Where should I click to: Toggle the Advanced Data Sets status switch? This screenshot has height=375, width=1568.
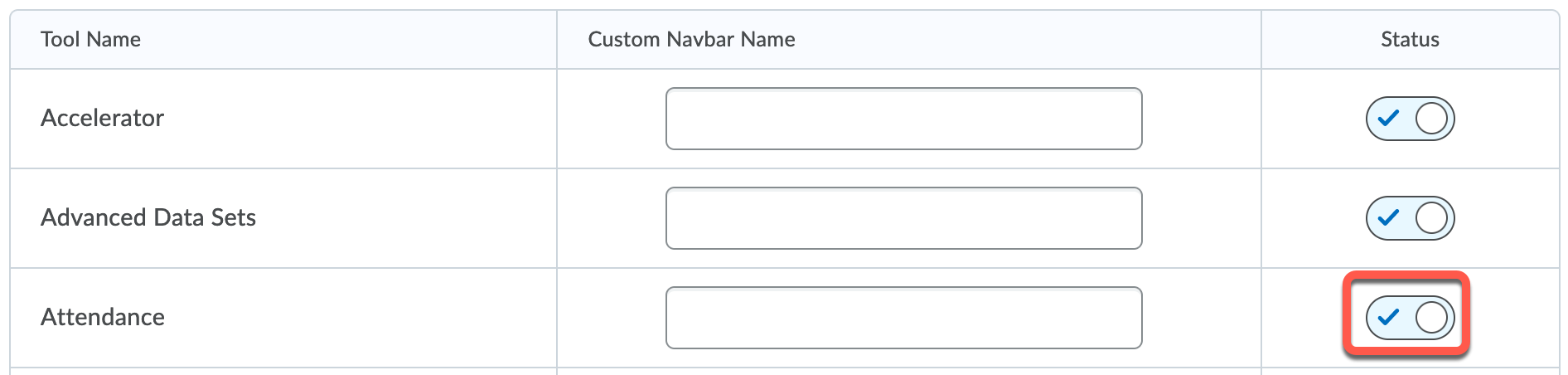[1410, 218]
